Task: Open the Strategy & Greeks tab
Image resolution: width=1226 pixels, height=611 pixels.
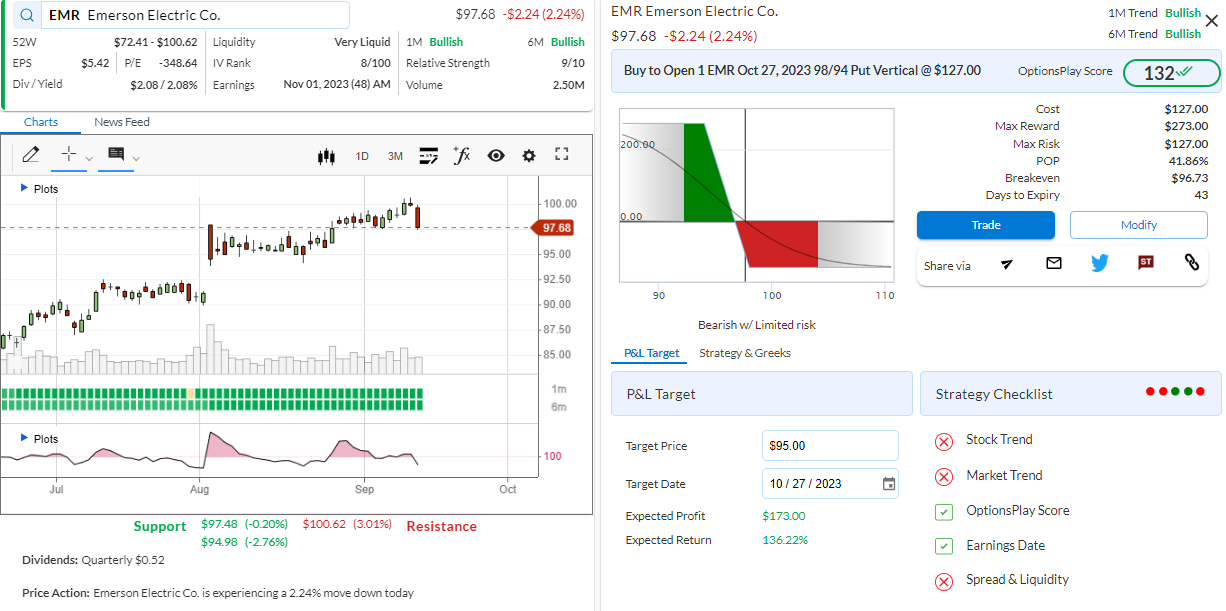Action: pos(745,353)
